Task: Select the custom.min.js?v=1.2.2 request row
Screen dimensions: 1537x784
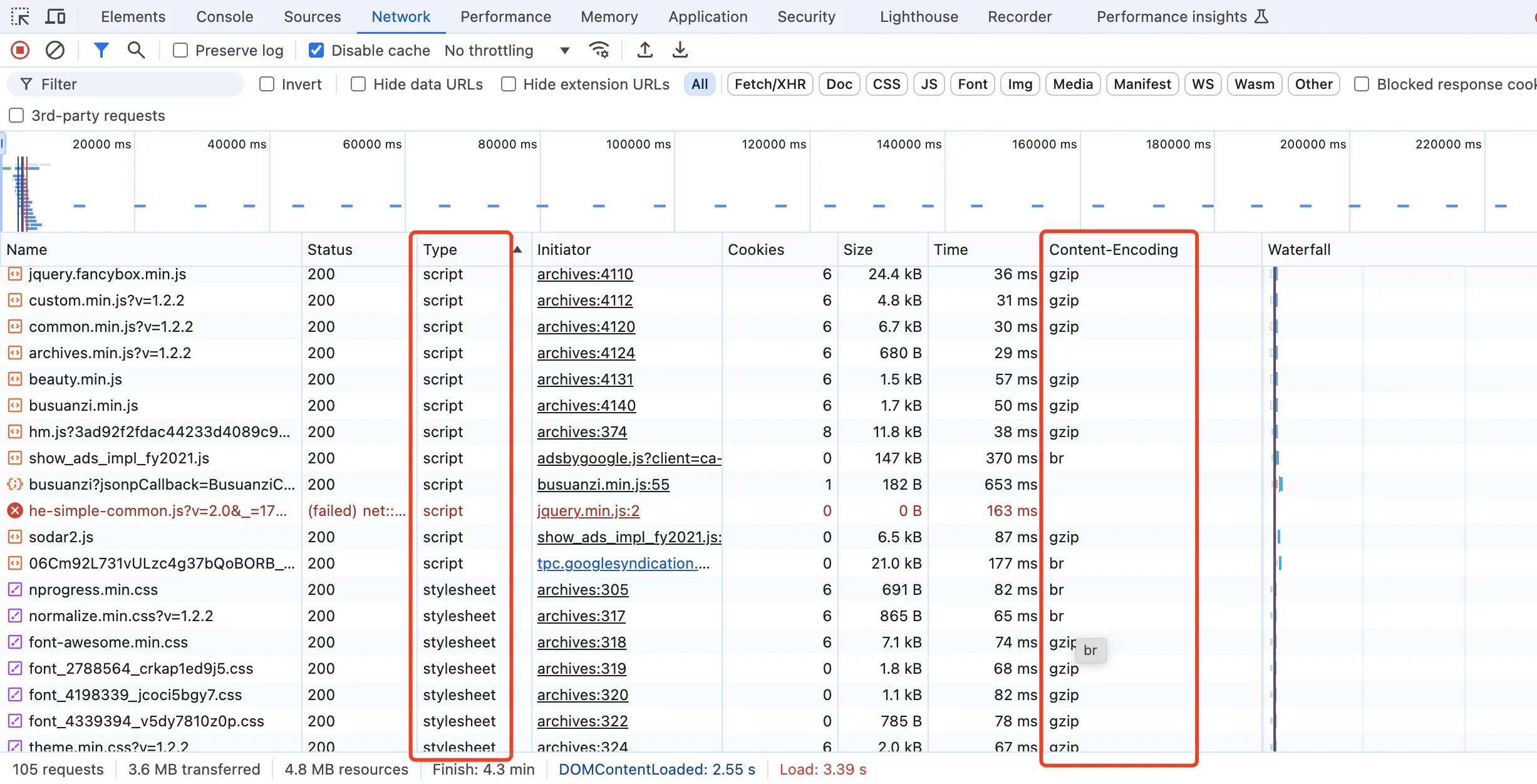Action: pos(768,301)
